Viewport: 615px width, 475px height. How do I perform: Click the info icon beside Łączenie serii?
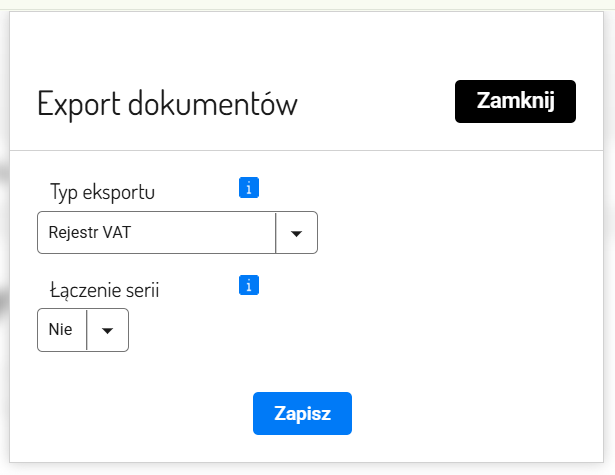(x=250, y=286)
